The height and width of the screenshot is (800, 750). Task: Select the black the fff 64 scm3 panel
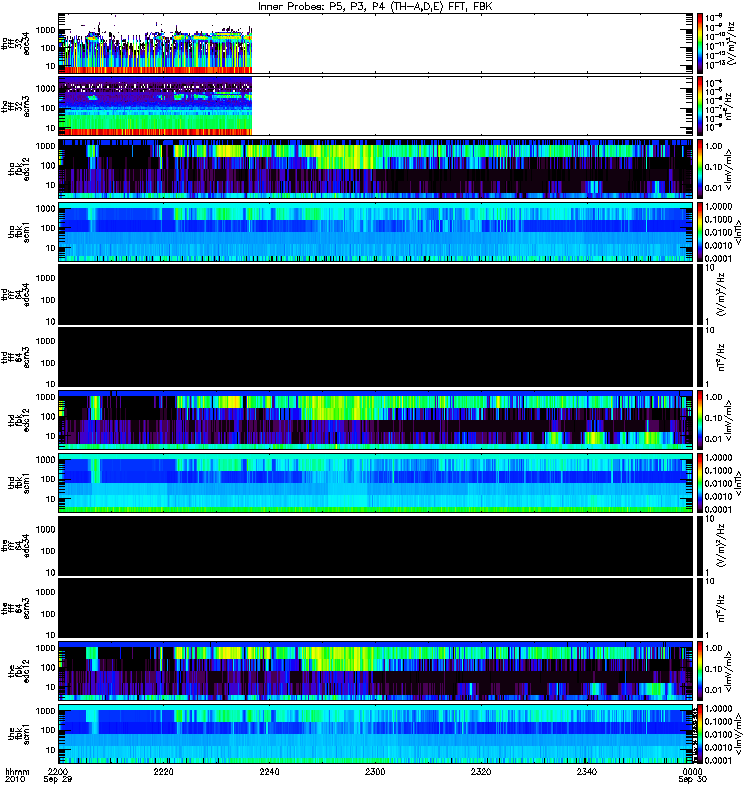click(376, 608)
